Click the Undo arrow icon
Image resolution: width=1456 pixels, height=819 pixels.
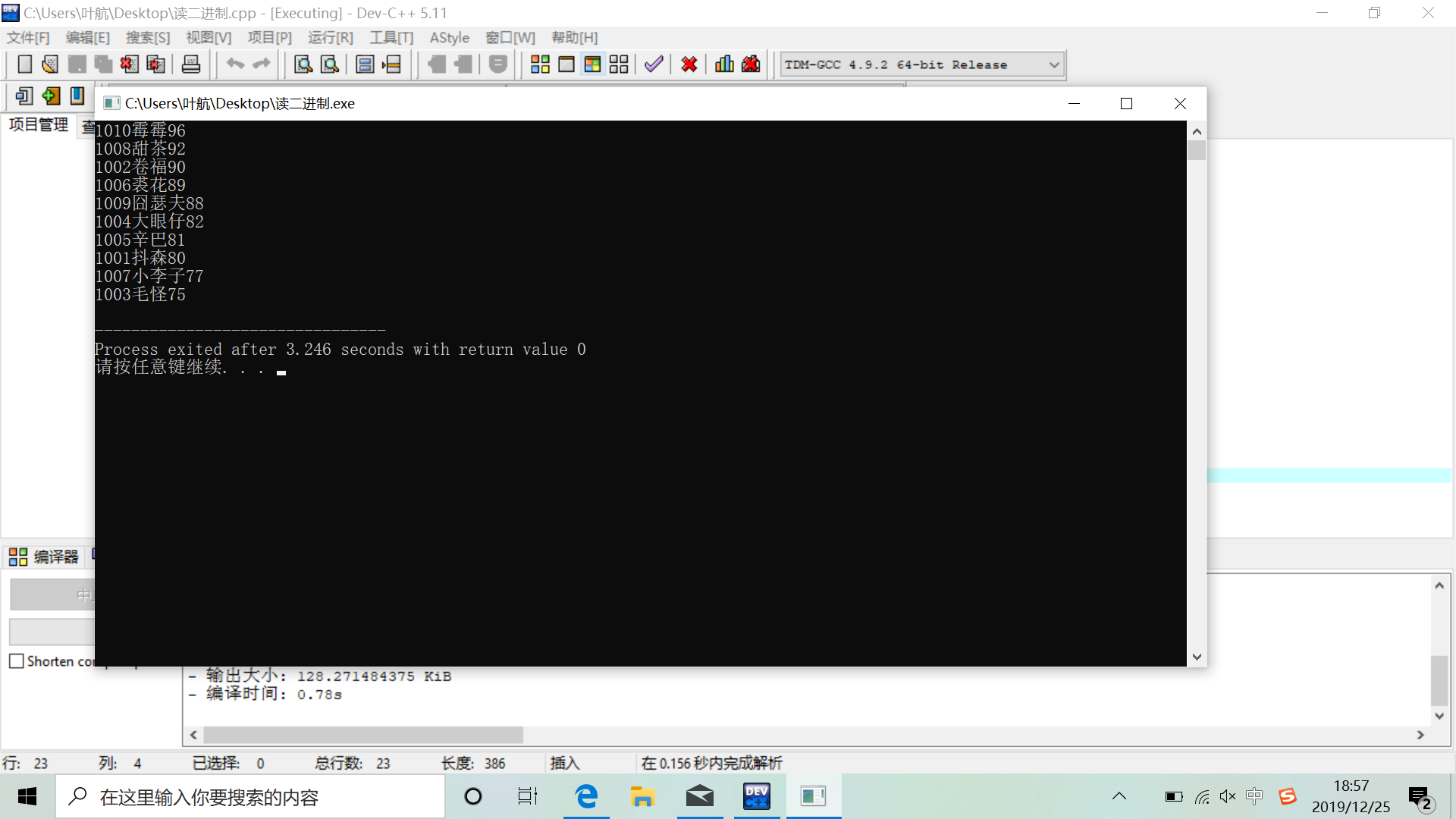235,64
